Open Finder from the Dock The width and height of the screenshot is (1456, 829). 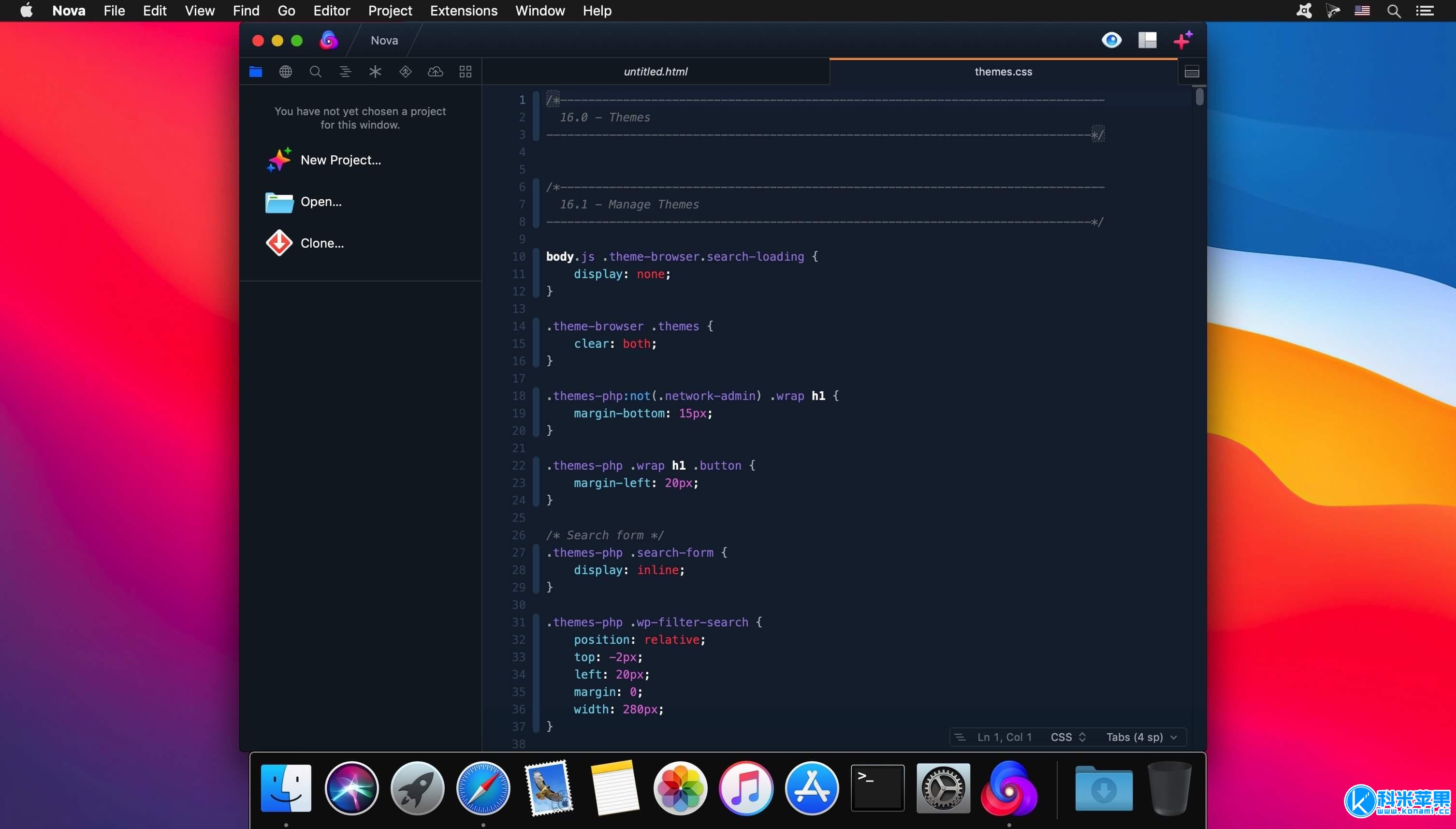[286, 788]
